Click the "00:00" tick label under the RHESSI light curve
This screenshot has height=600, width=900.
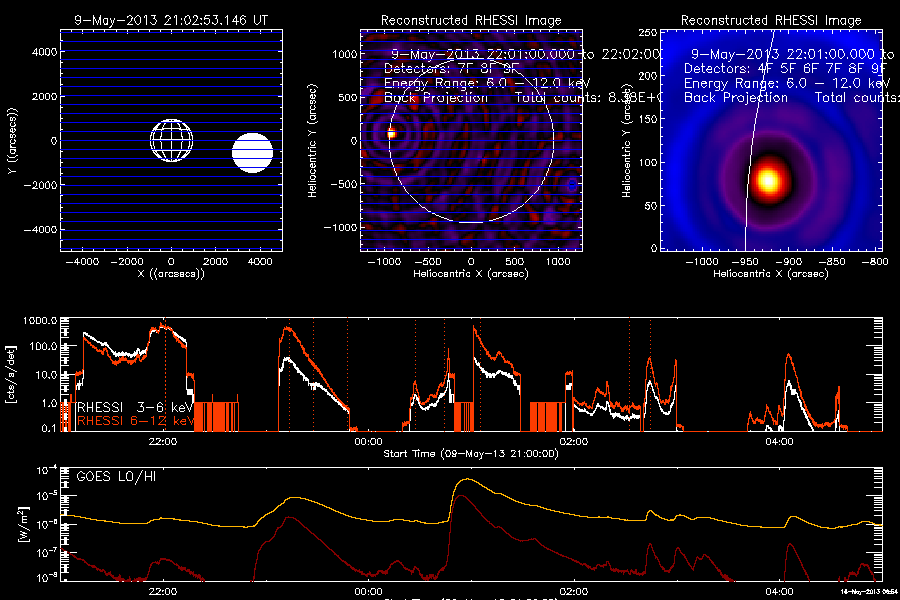(368, 442)
